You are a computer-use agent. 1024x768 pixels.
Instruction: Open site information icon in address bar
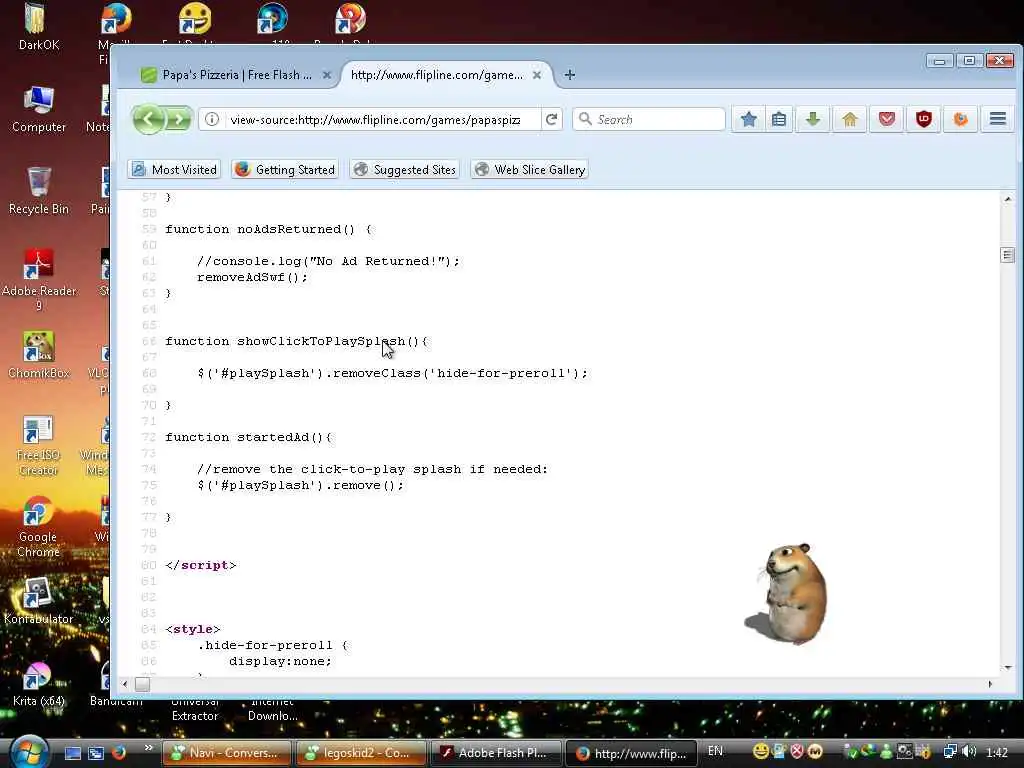pyautogui.click(x=212, y=120)
